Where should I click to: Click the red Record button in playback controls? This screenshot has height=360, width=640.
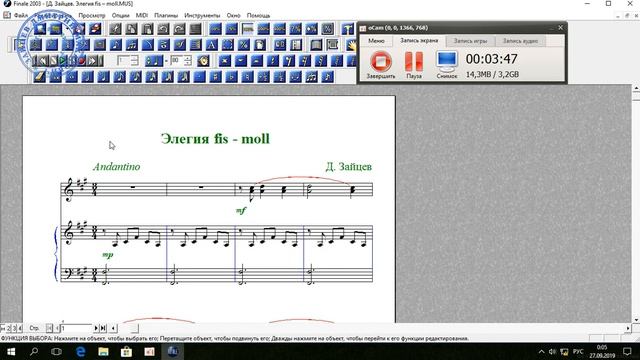[x=82, y=61]
